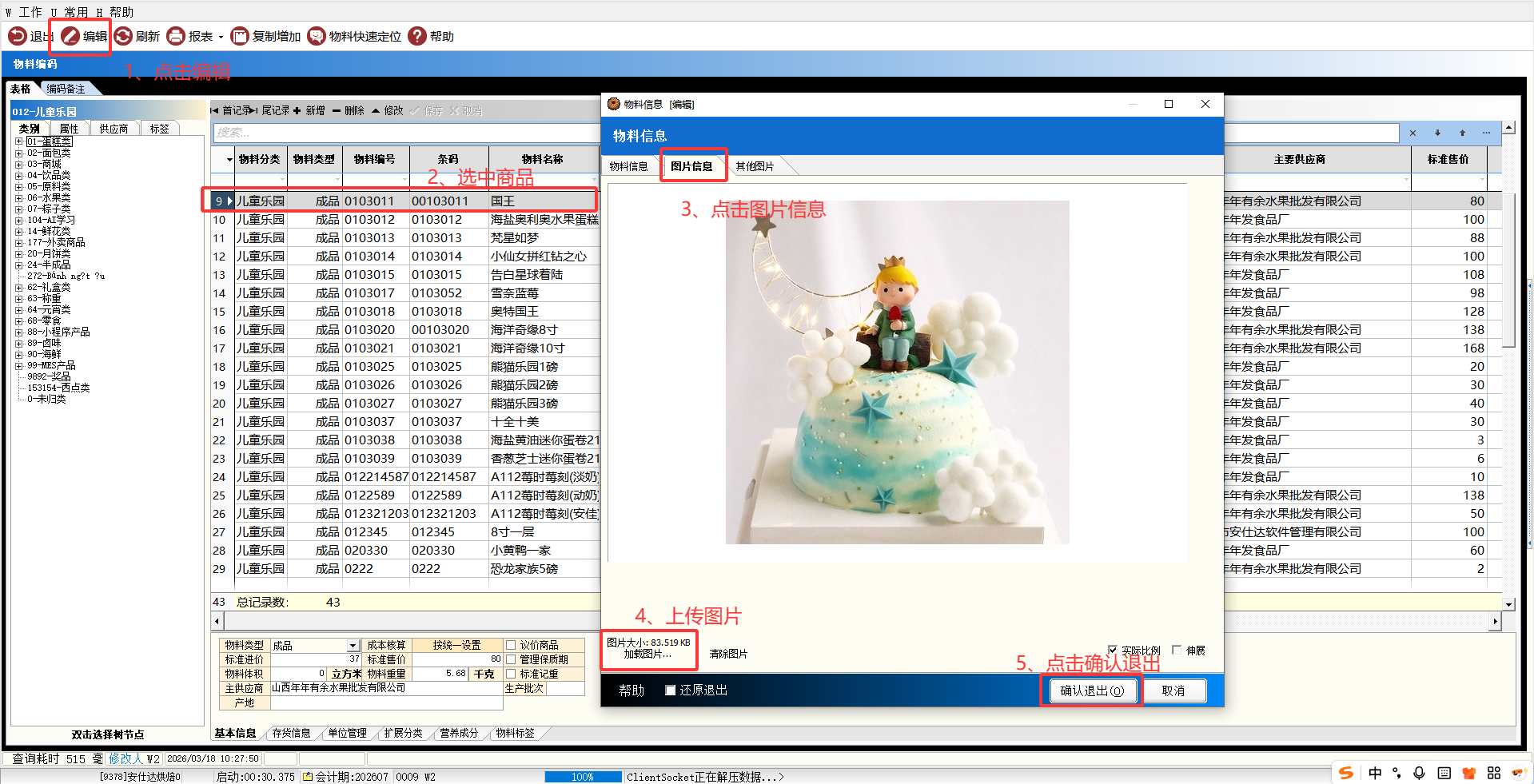The width and height of the screenshot is (1534, 784).
Task: Click the 主要供应商 column header
Action: [x=1299, y=159]
